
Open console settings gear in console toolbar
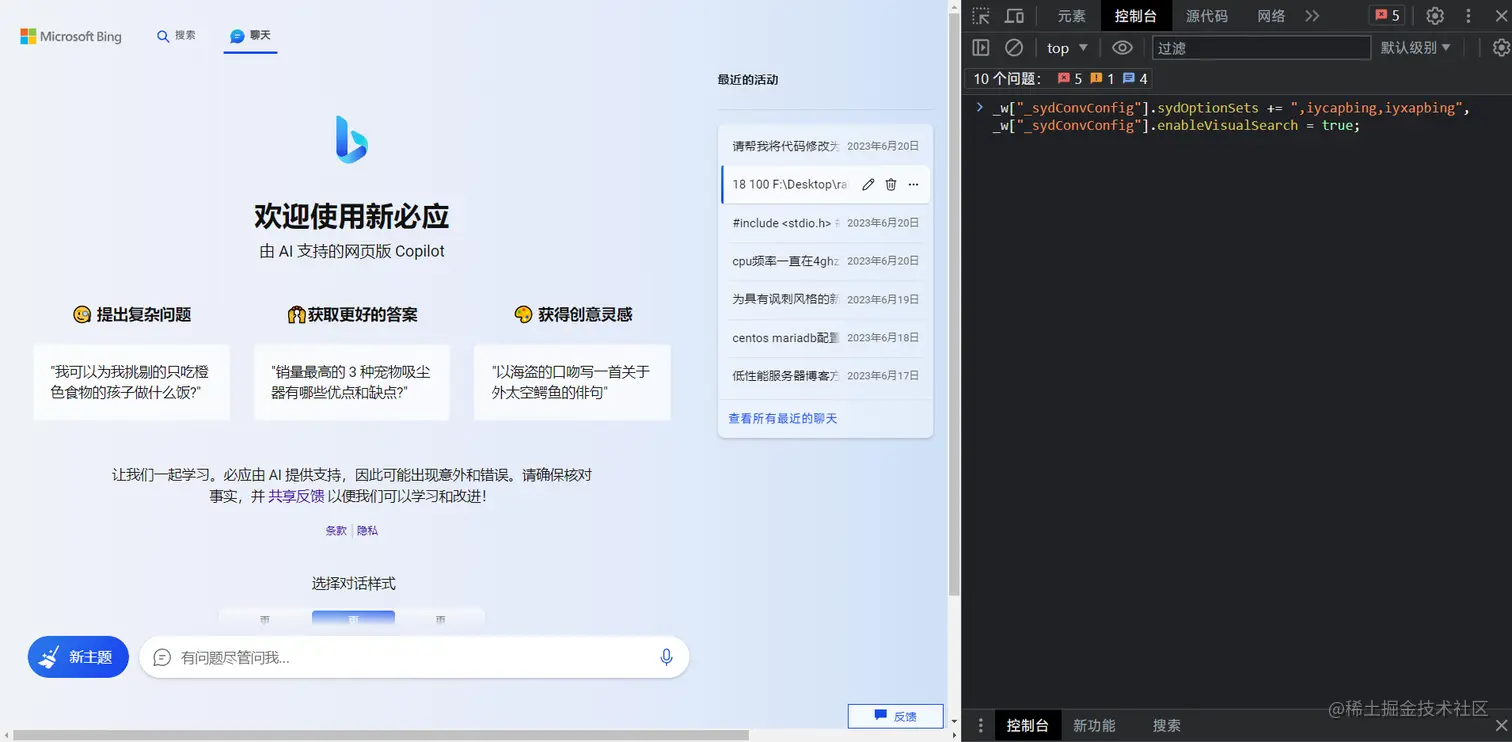[x=1501, y=48]
